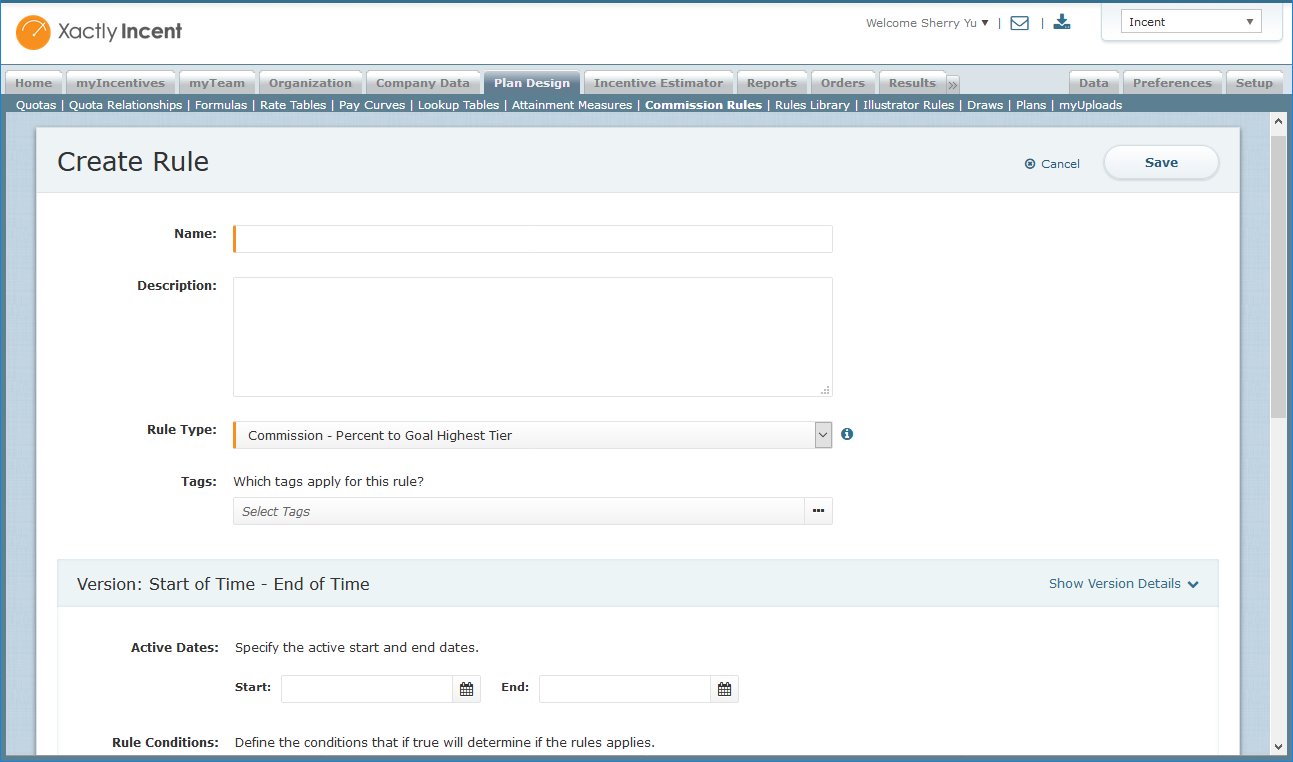Click the download icon in header
This screenshot has width=1293, height=762.
click(x=1061, y=22)
